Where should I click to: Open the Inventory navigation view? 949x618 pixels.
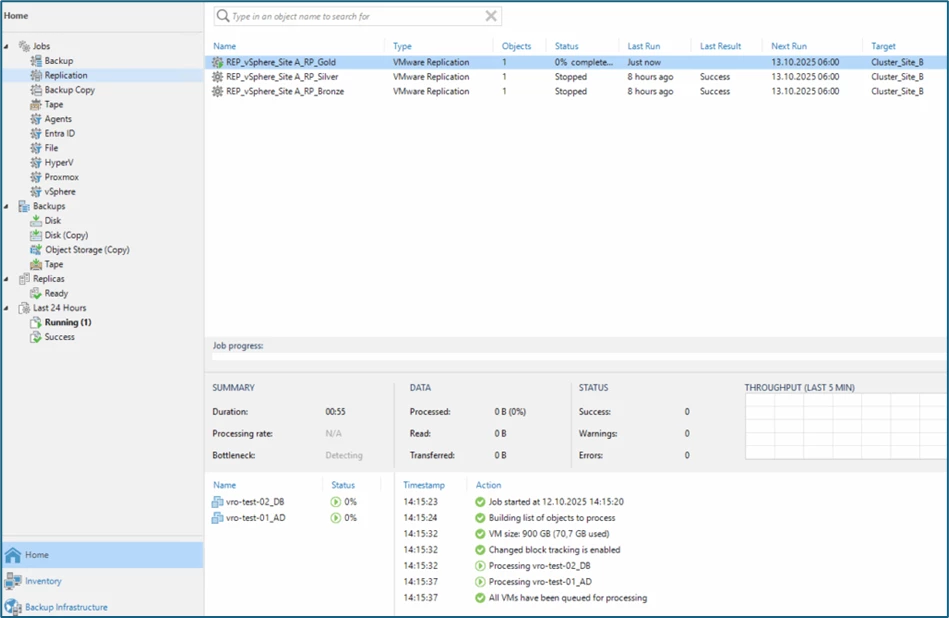tap(43, 581)
